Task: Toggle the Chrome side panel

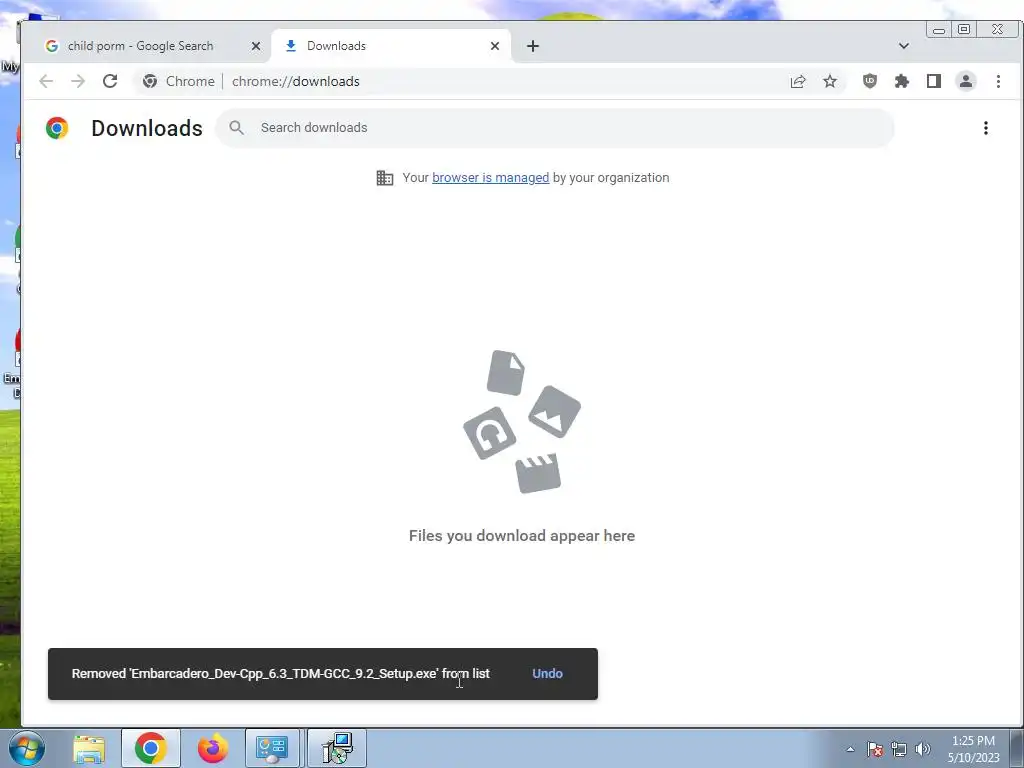Action: pos(934,81)
